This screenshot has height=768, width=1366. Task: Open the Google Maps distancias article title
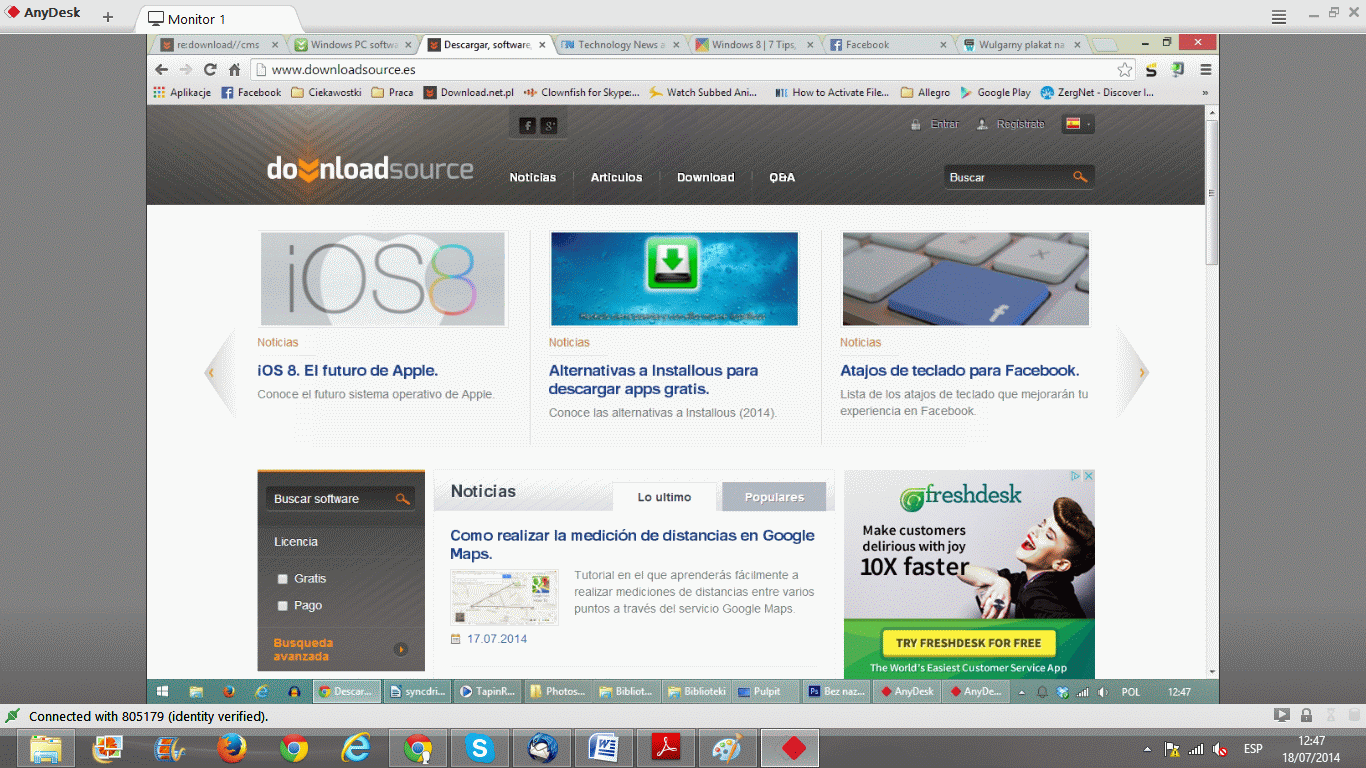pos(632,544)
